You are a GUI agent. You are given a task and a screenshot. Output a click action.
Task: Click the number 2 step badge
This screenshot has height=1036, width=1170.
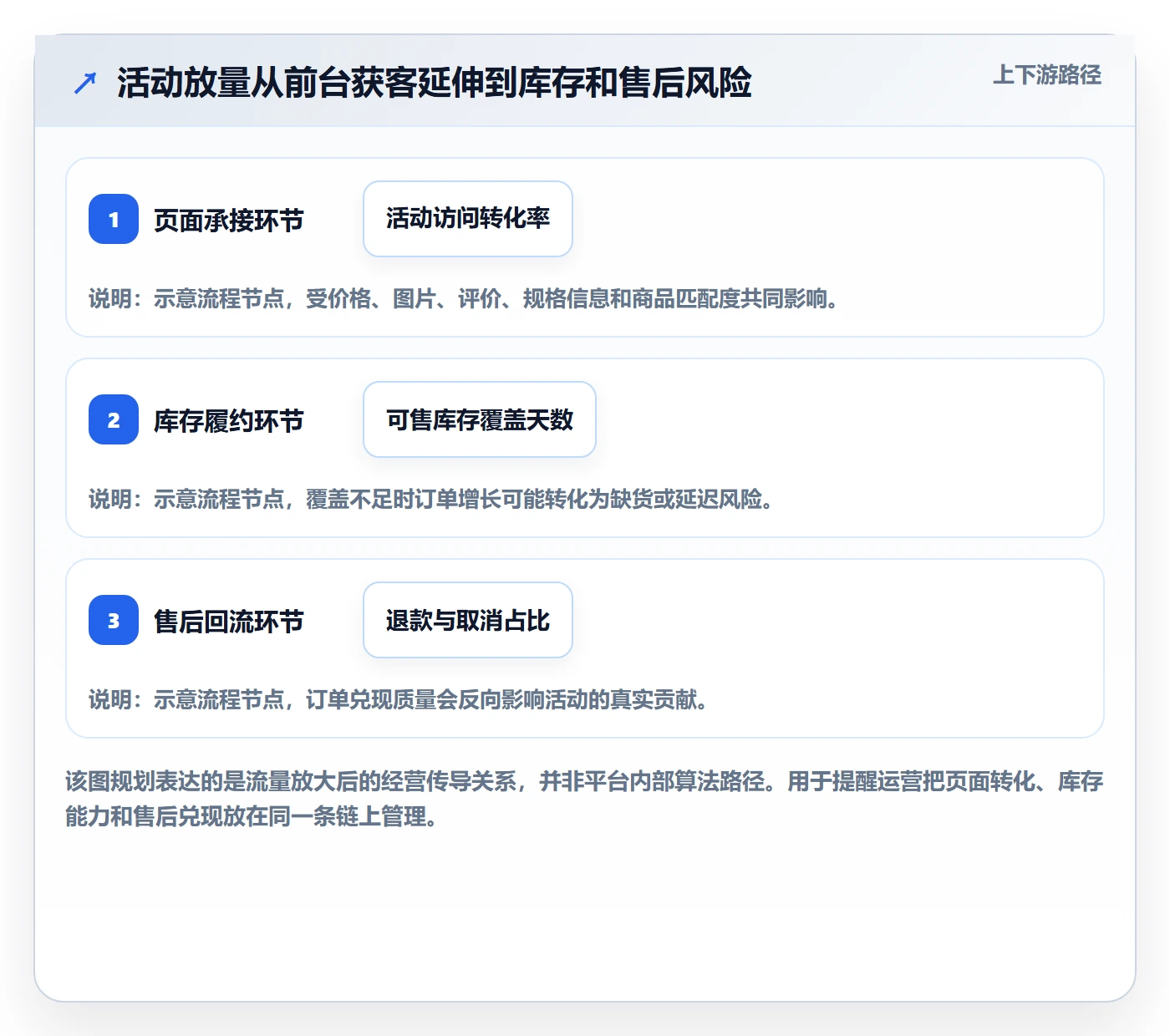[114, 419]
